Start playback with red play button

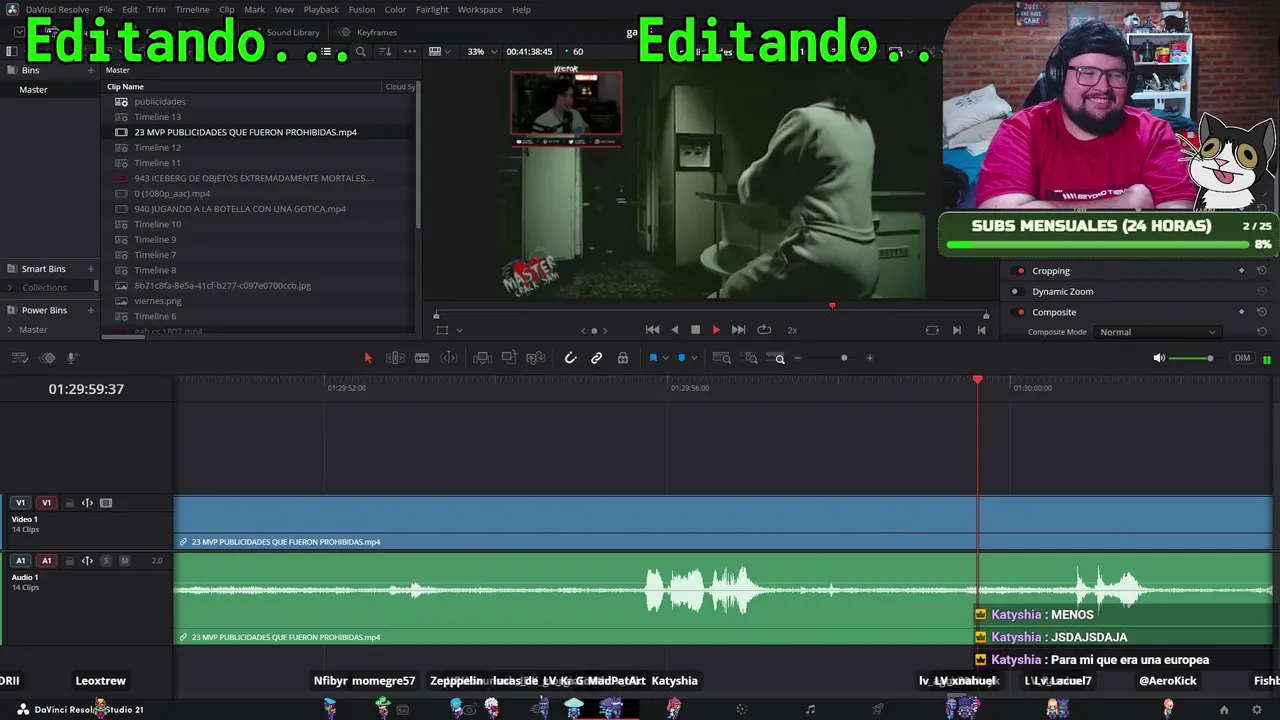716,330
